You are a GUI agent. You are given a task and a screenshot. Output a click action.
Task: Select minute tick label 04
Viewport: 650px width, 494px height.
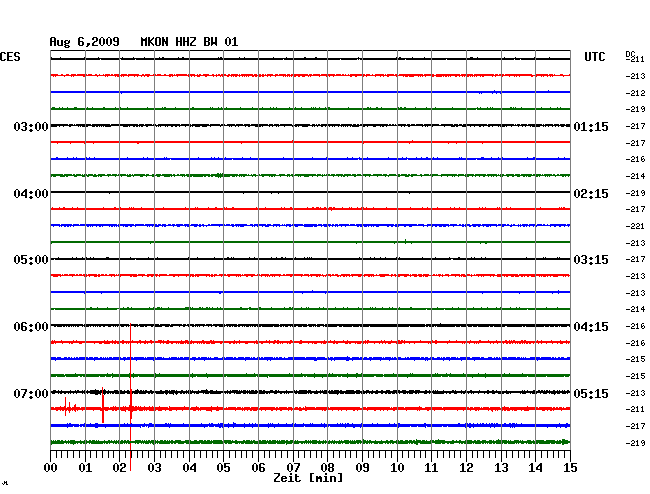pyautogui.click(x=189, y=468)
